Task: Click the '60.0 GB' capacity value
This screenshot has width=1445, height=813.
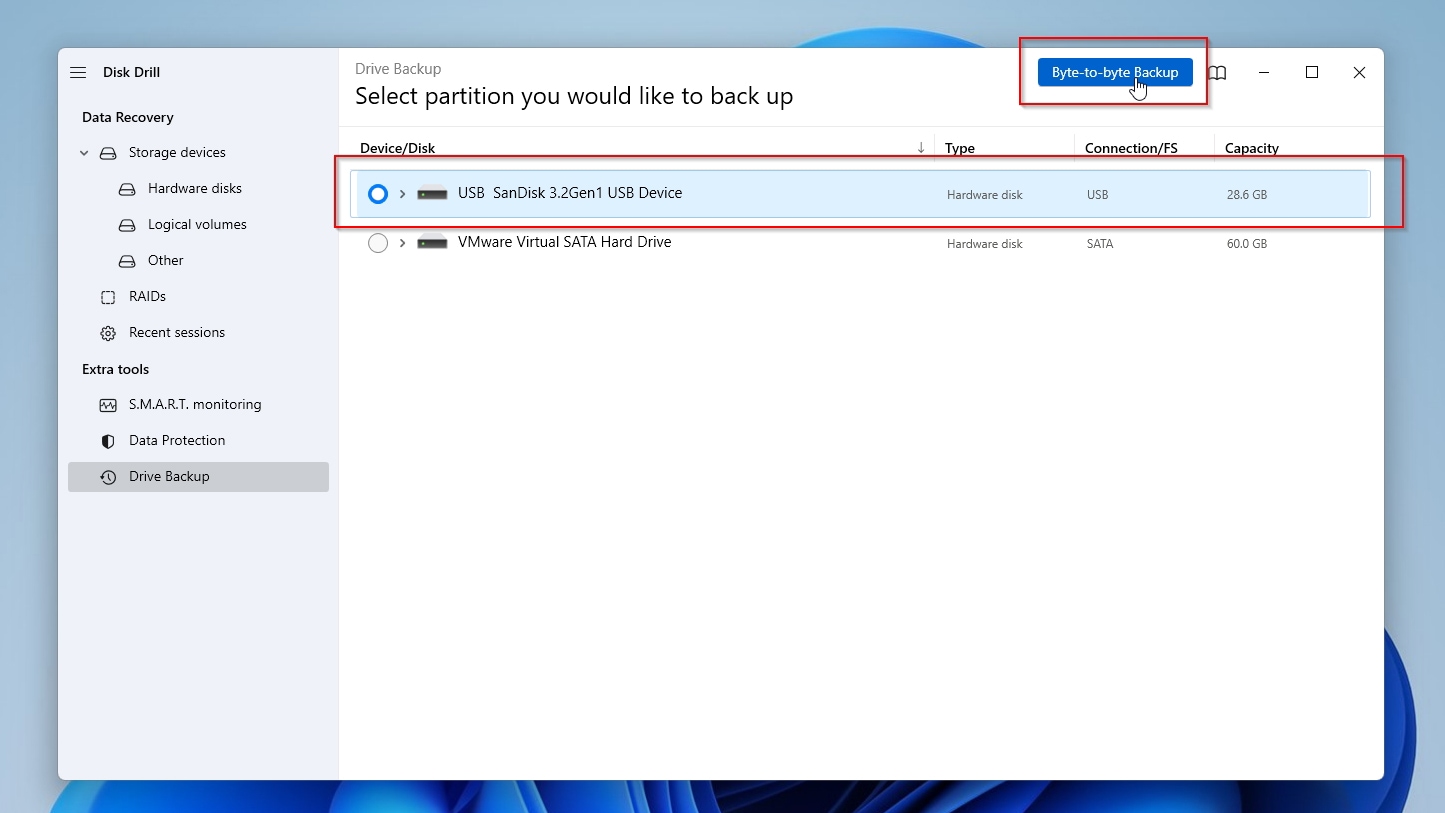Action: (x=1247, y=244)
